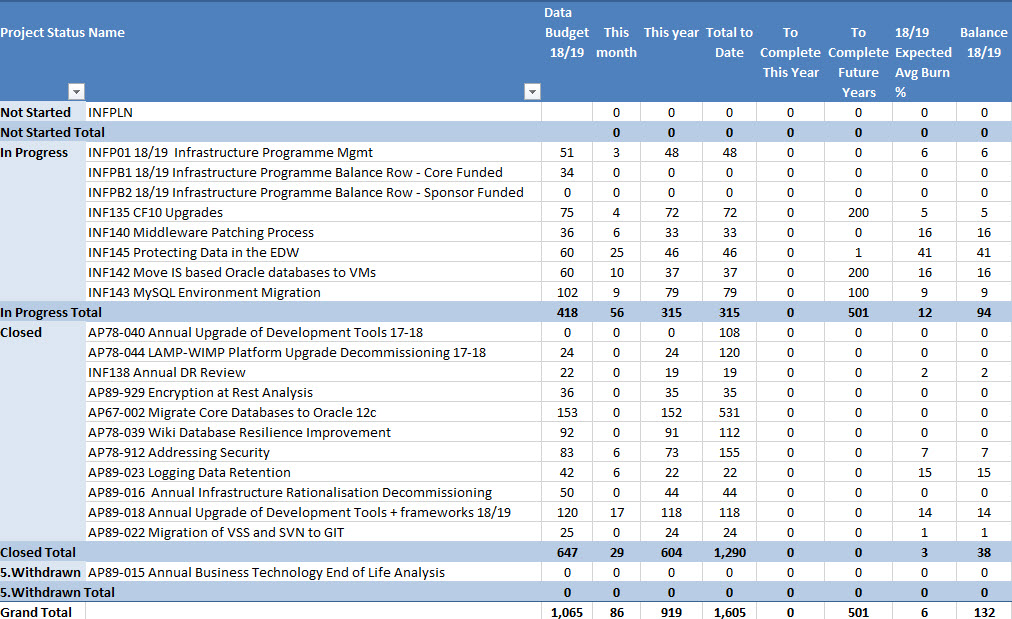Open the Project Status filter dropdown

pos(77,92)
